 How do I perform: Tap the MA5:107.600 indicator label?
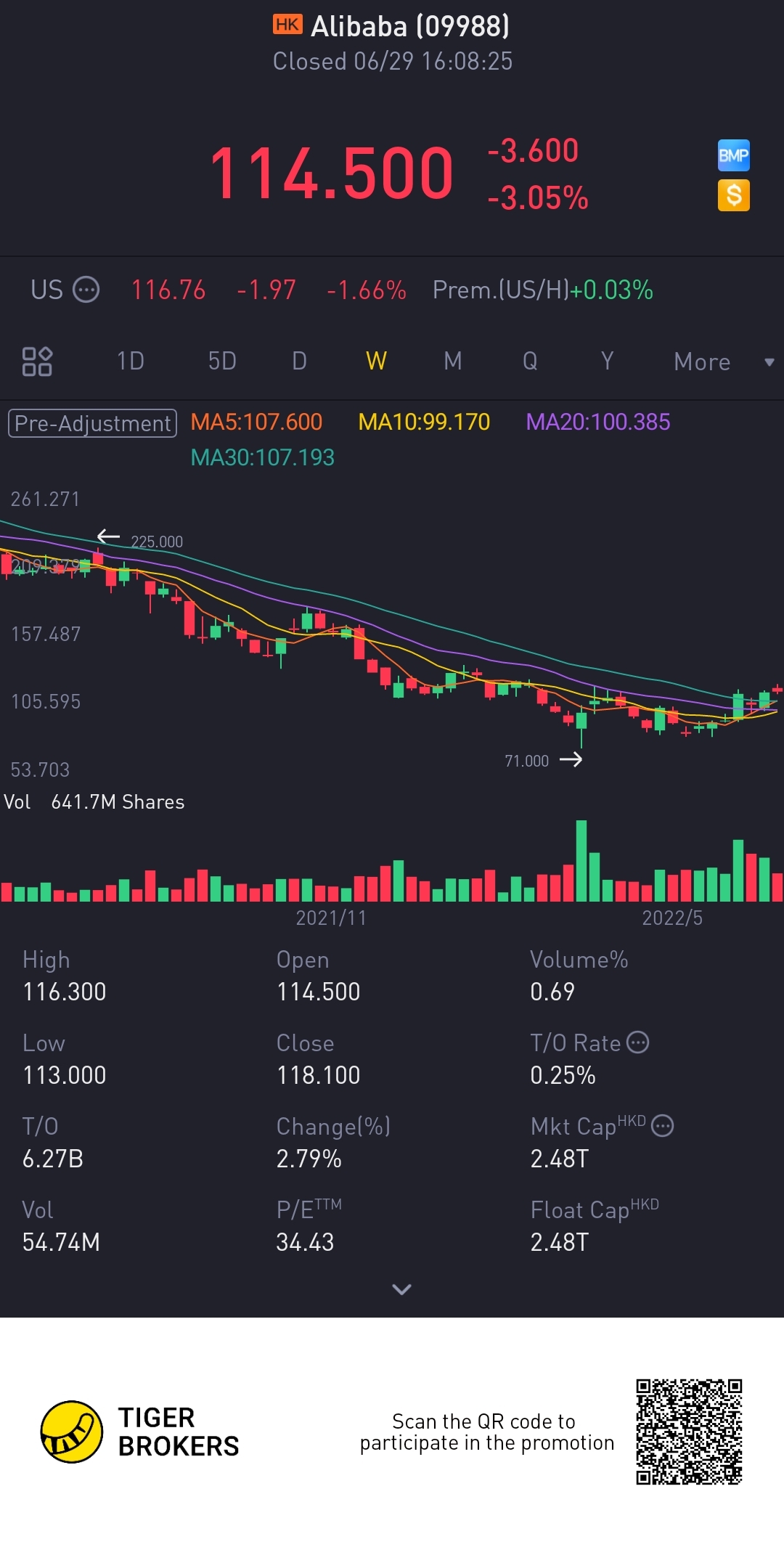[x=256, y=422]
